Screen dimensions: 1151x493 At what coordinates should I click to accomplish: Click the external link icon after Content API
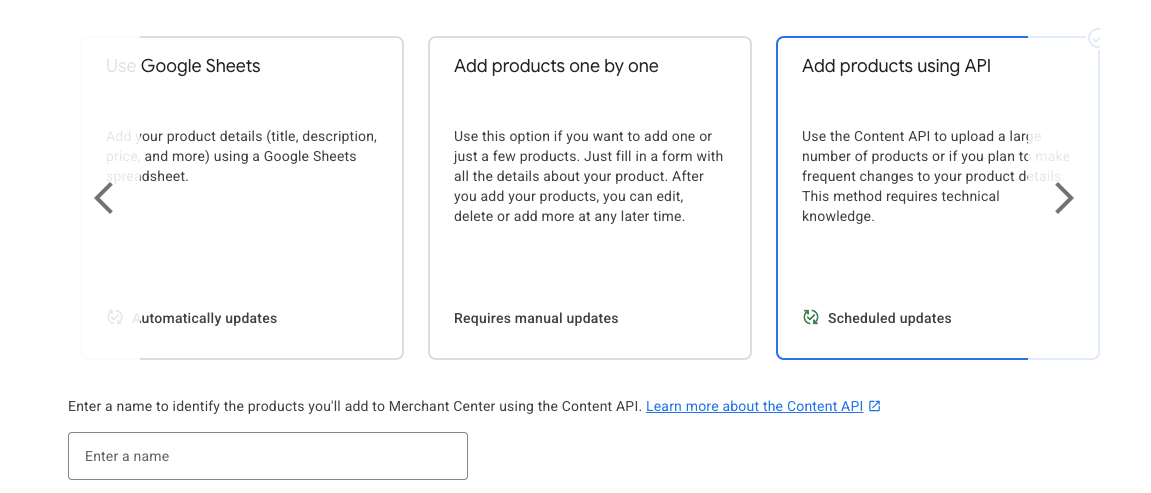coord(874,406)
